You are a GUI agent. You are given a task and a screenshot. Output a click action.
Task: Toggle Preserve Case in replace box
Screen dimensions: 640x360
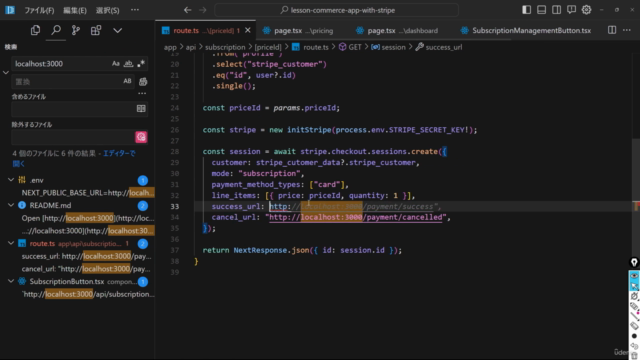pyautogui.click(x=127, y=81)
